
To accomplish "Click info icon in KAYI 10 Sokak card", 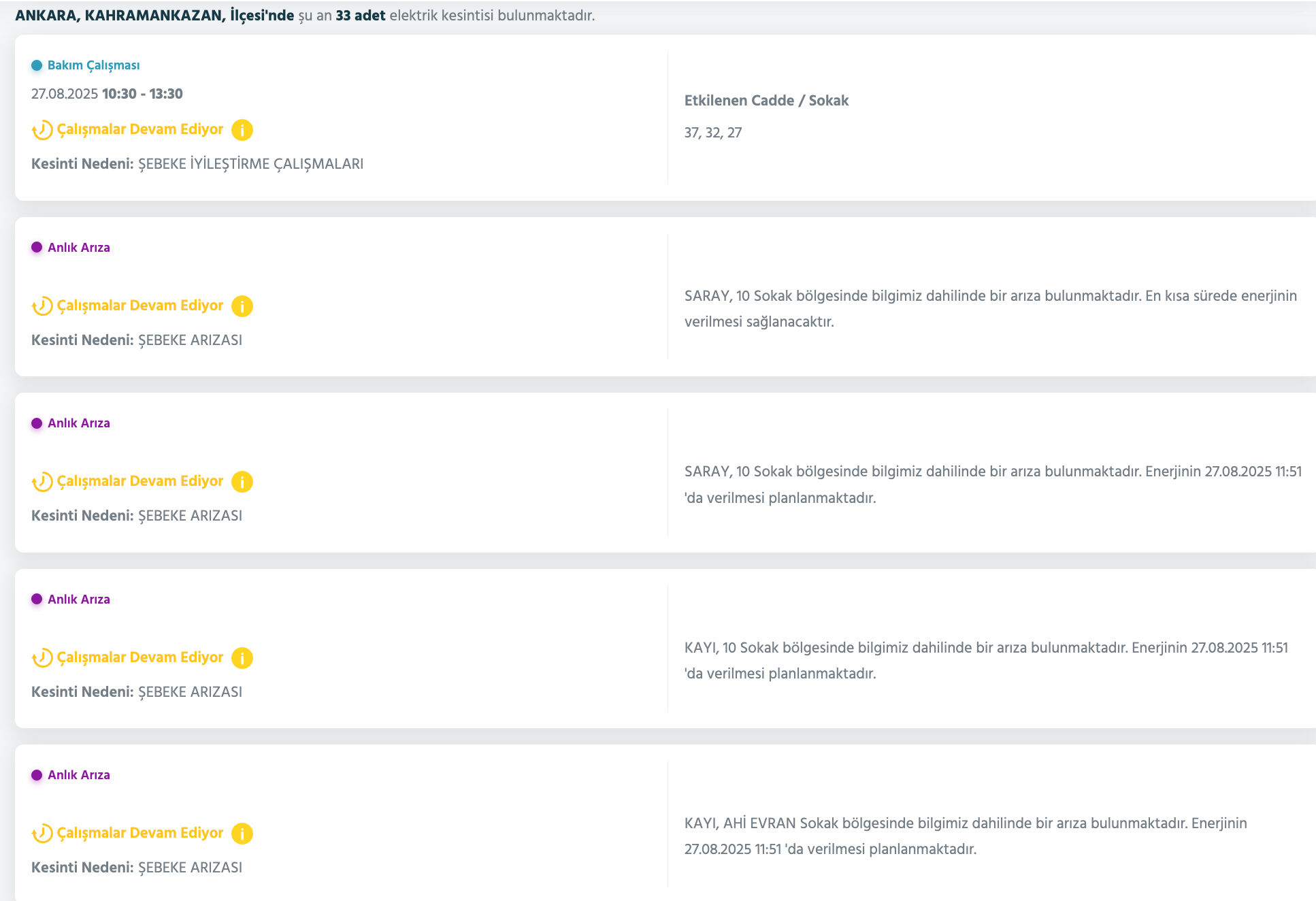I will (242, 657).
